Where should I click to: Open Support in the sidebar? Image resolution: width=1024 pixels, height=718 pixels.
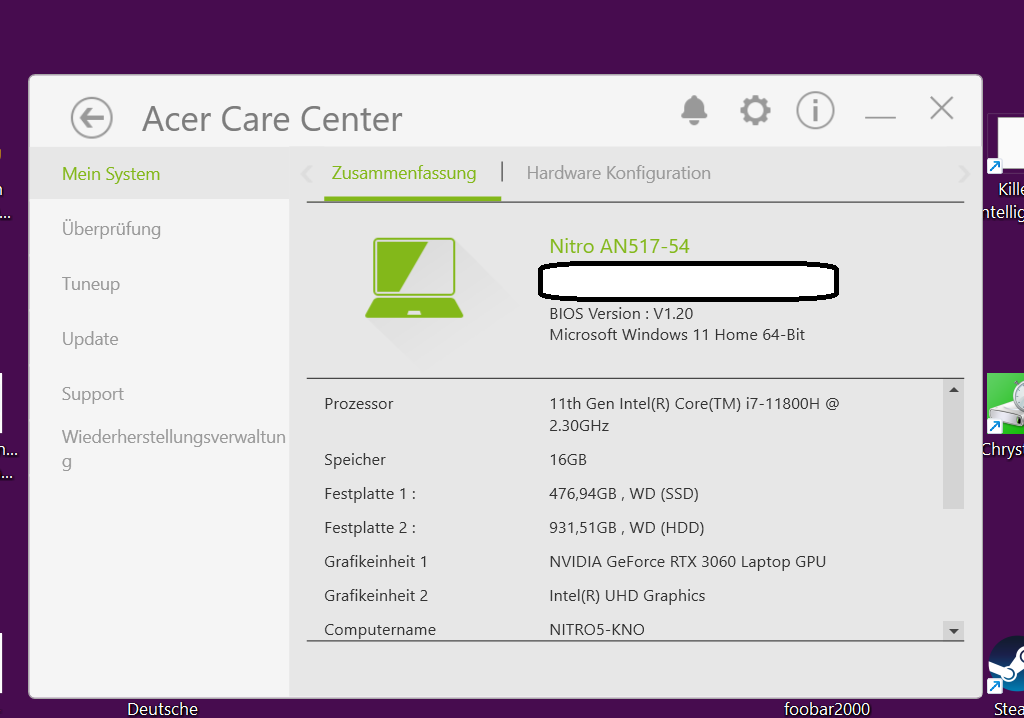(x=93, y=393)
